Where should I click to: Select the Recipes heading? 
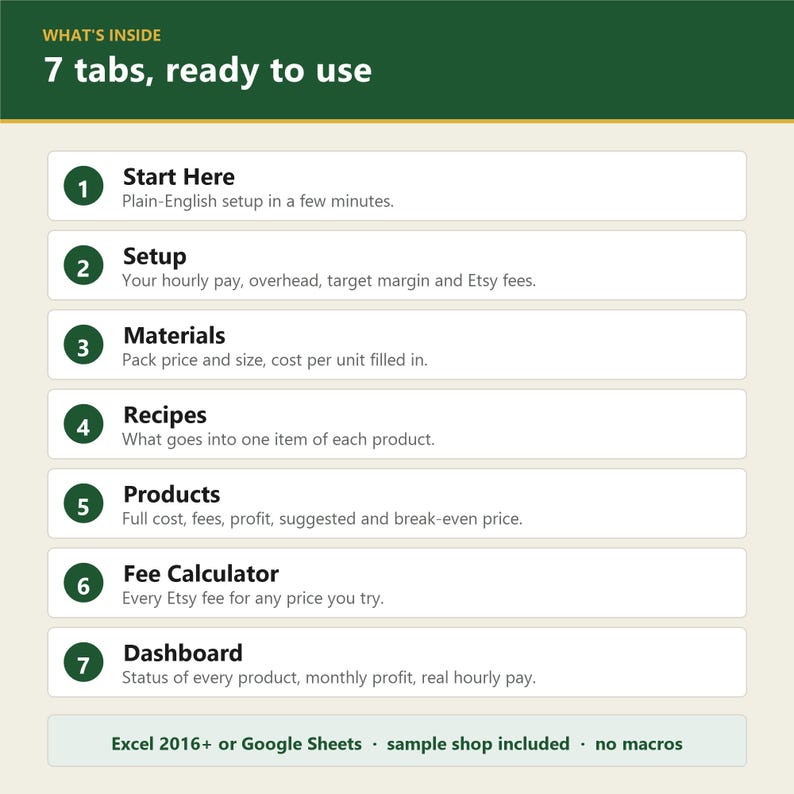click(x=165, y=415)
